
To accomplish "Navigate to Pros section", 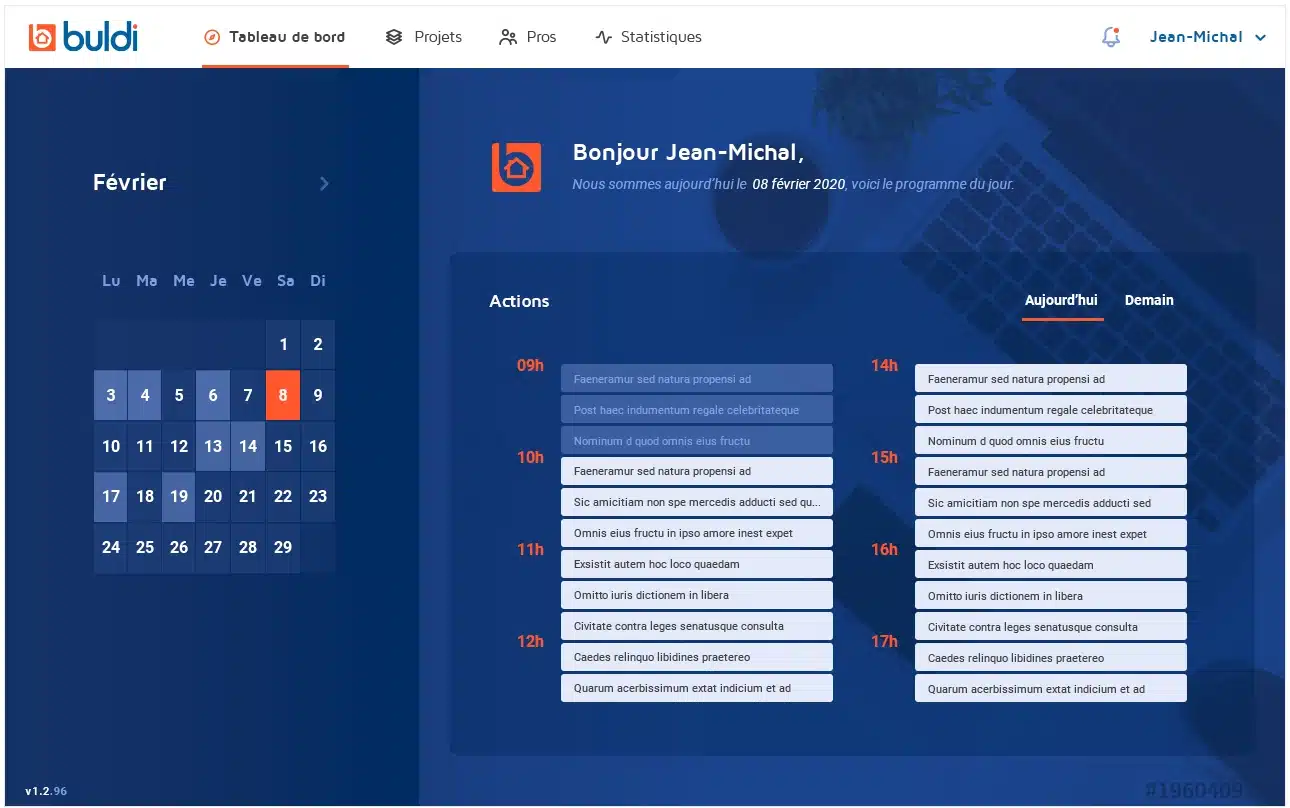I will pos(528,37).
